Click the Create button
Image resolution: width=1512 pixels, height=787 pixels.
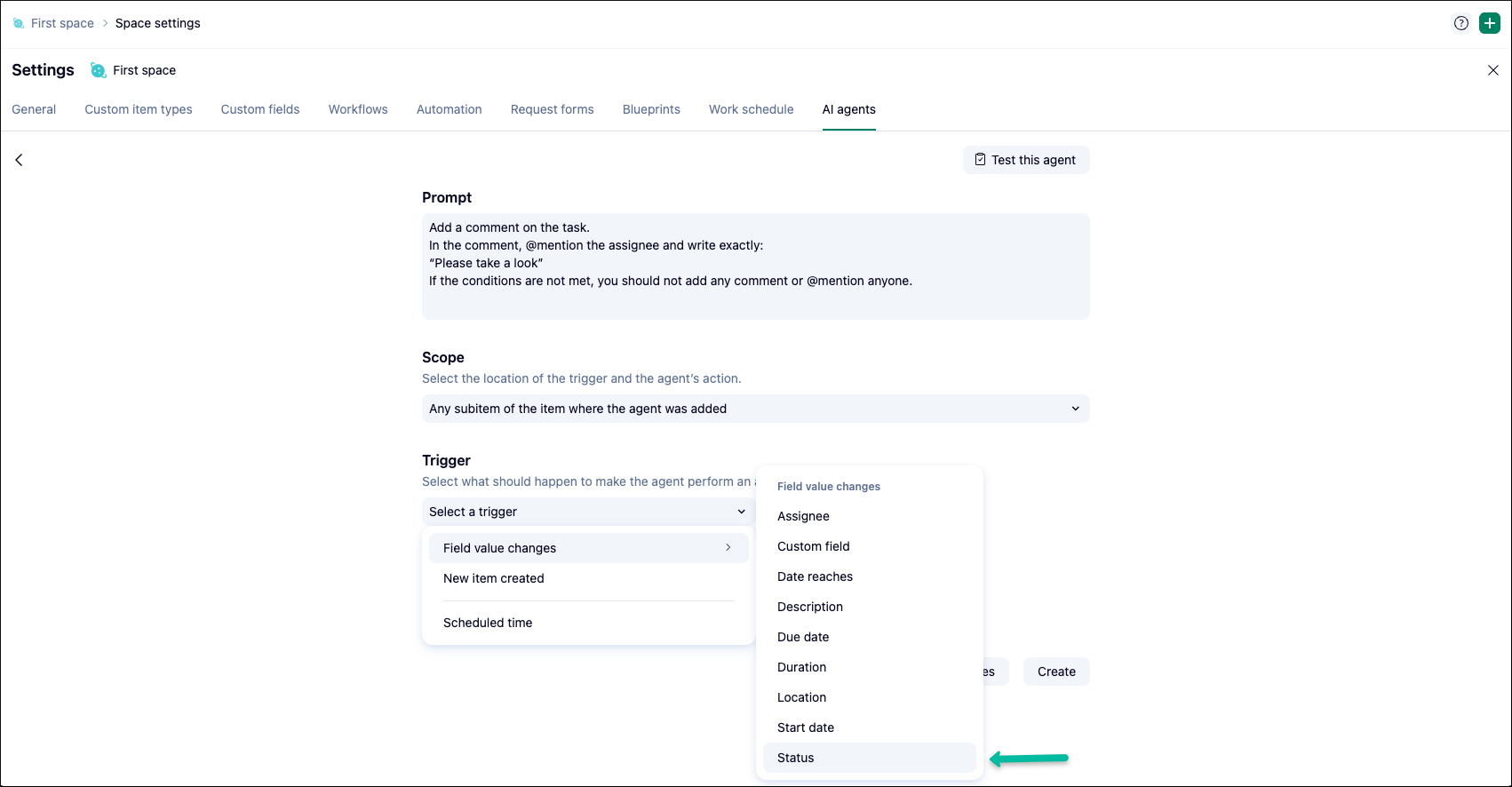(1055, 672)
